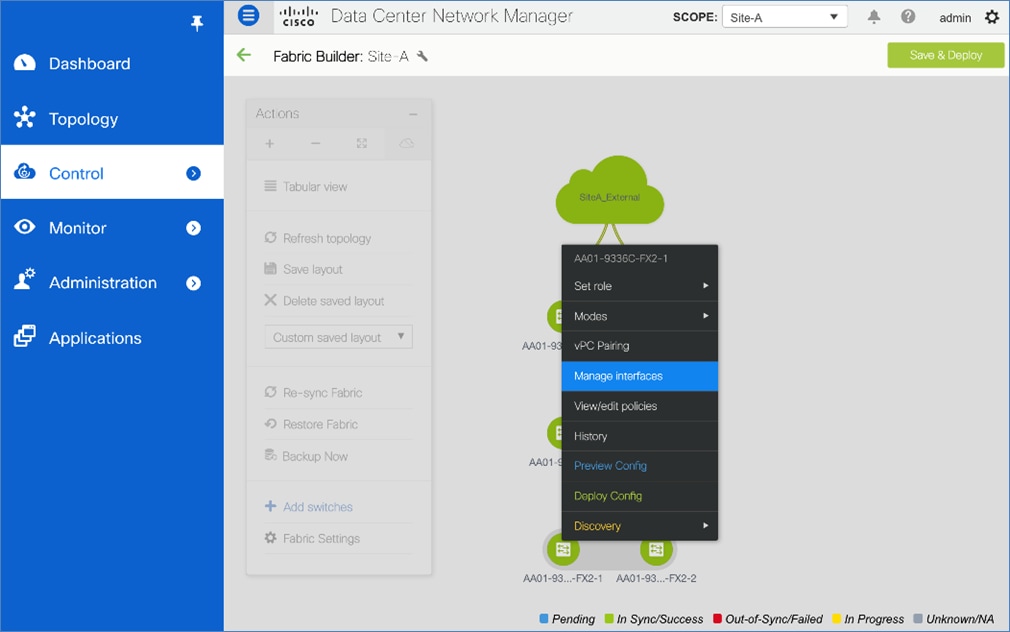Image resolution: width=1010 pixels, height=632 pixels.
Task: Open the Modes submenu
Action: pos(640,316)
